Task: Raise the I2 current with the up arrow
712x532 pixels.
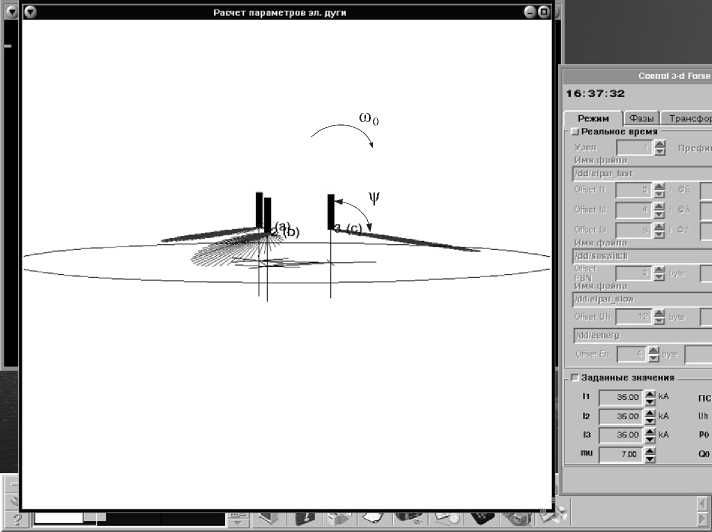Action: [x=650, y=413]
